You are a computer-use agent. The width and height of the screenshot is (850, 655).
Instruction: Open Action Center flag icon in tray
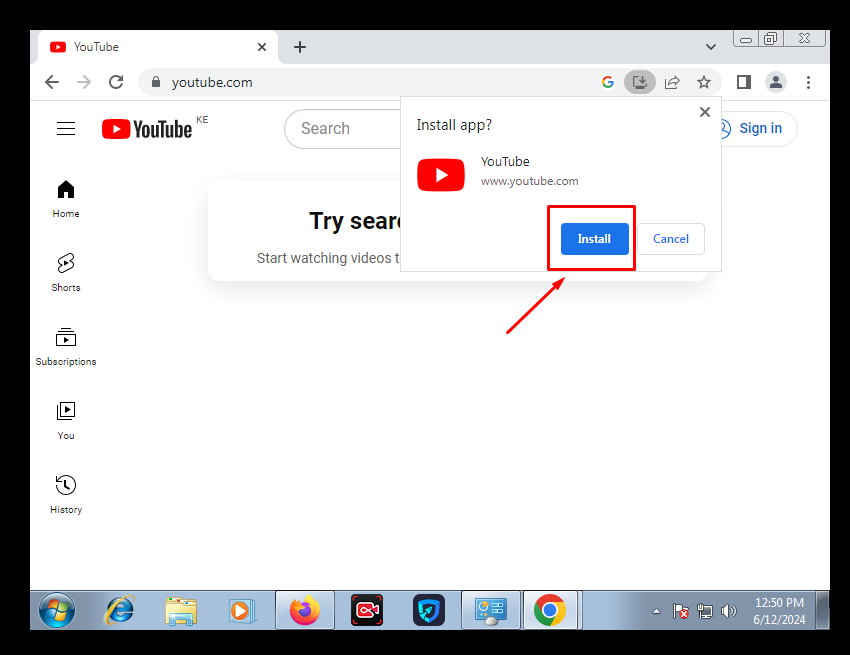click(680, 612)
